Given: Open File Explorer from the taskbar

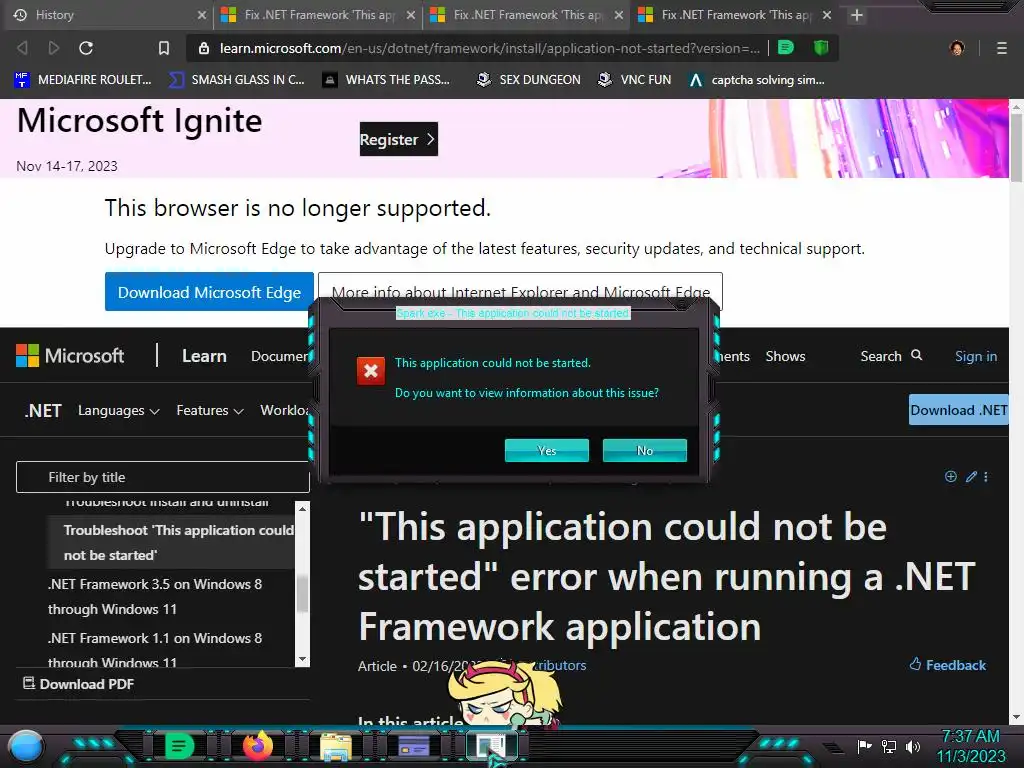Looking at the screenshot, I should pos(336,746).
